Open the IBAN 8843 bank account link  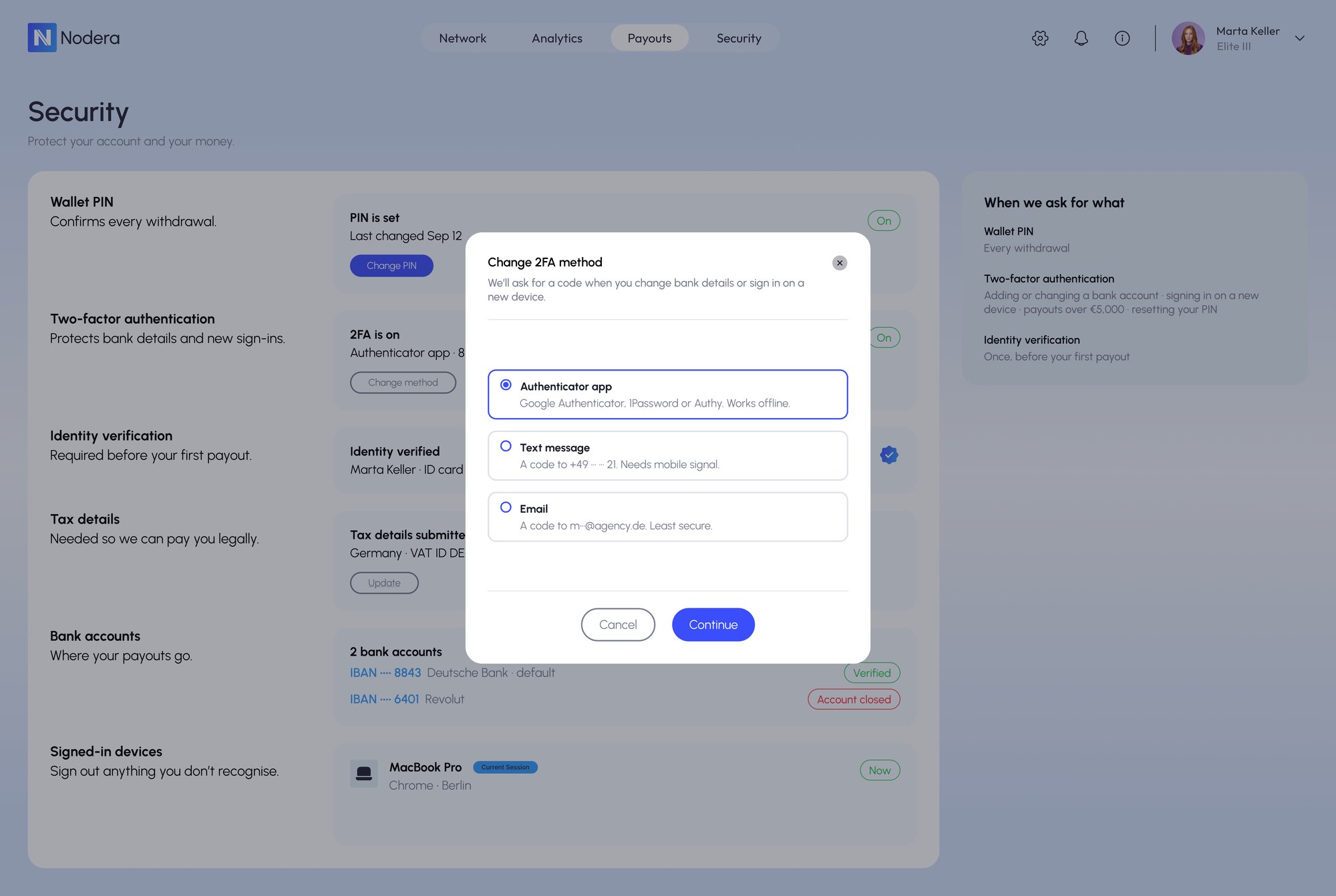point(385,672)
